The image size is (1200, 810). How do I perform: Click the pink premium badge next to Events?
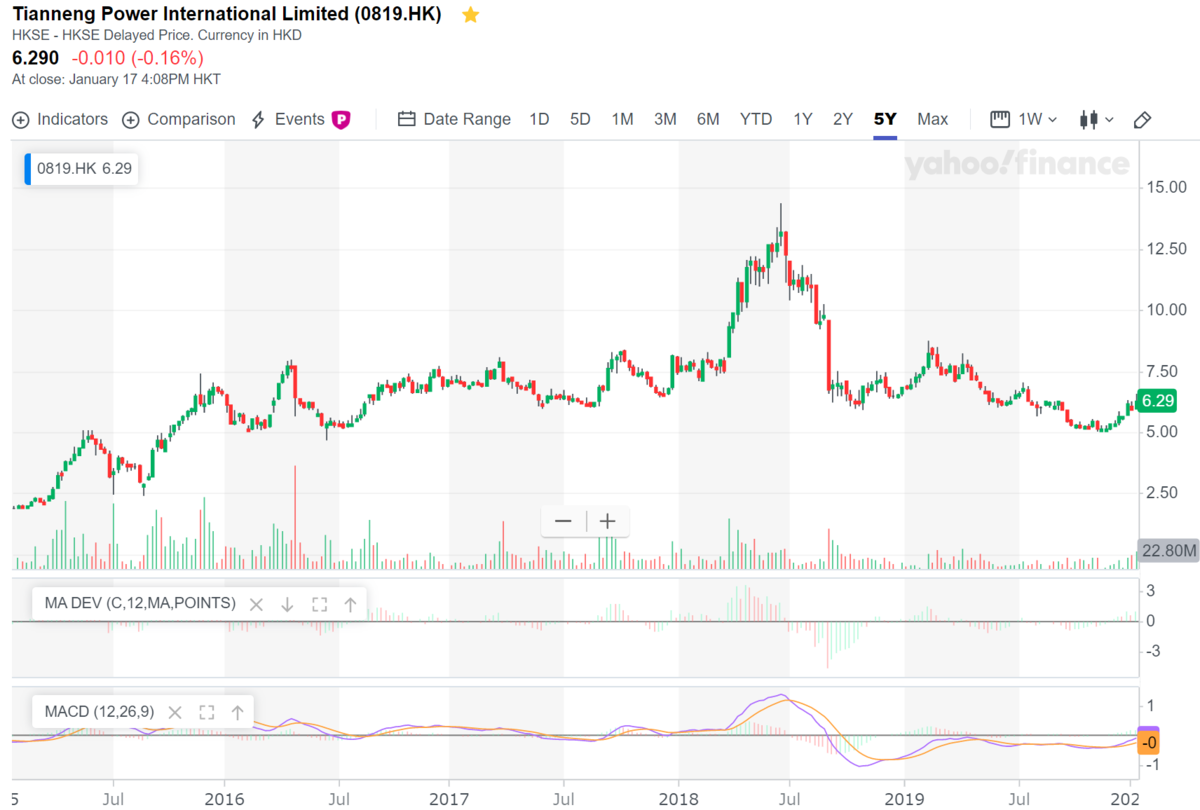coord(341,120)
